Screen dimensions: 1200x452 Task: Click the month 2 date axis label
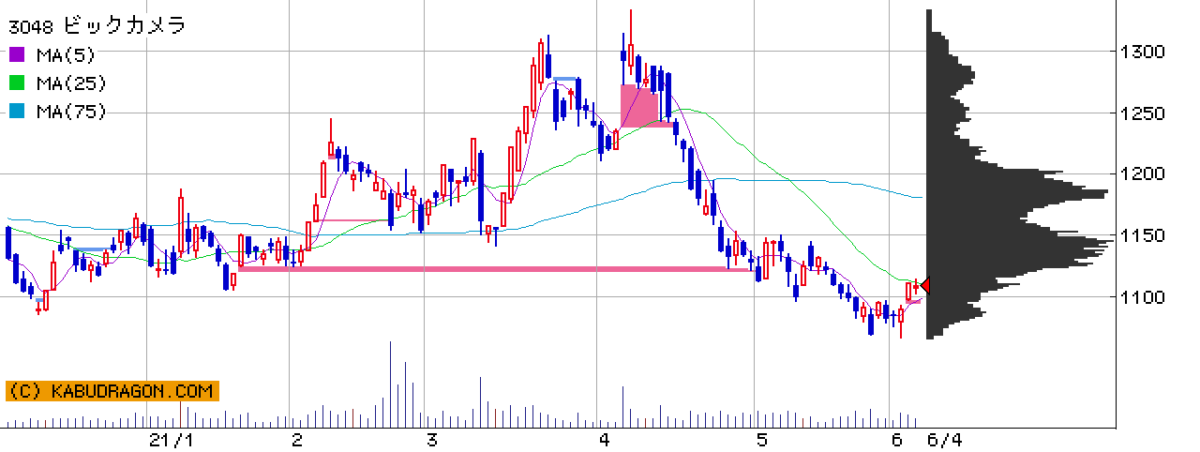pos(297,440)
